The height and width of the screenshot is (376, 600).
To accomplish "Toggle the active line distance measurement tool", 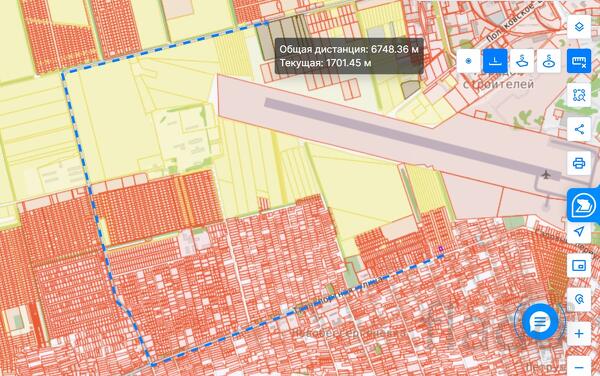I will 495,61.
